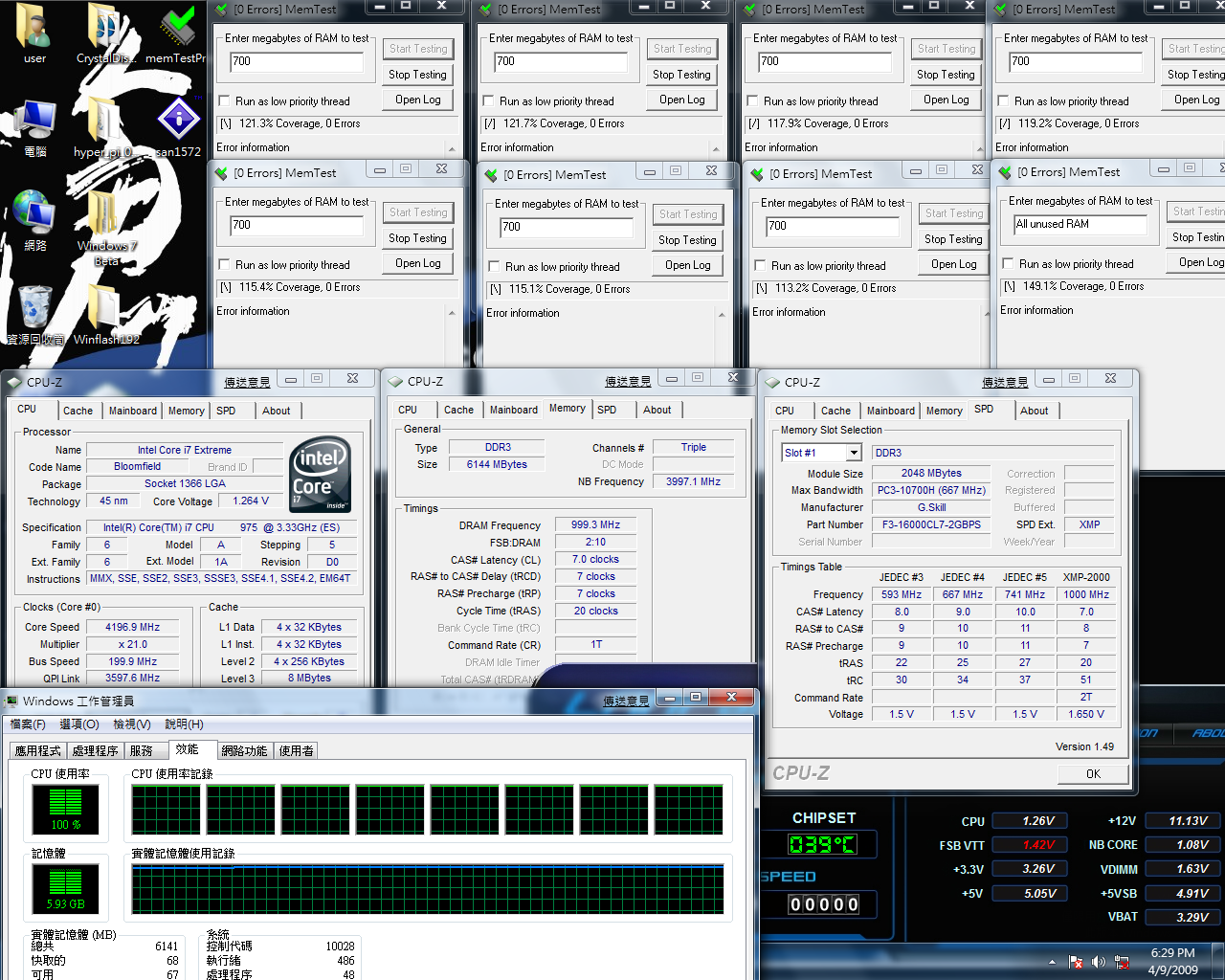Click the Show Desktop button at taskbar edge

(1218, 962)
